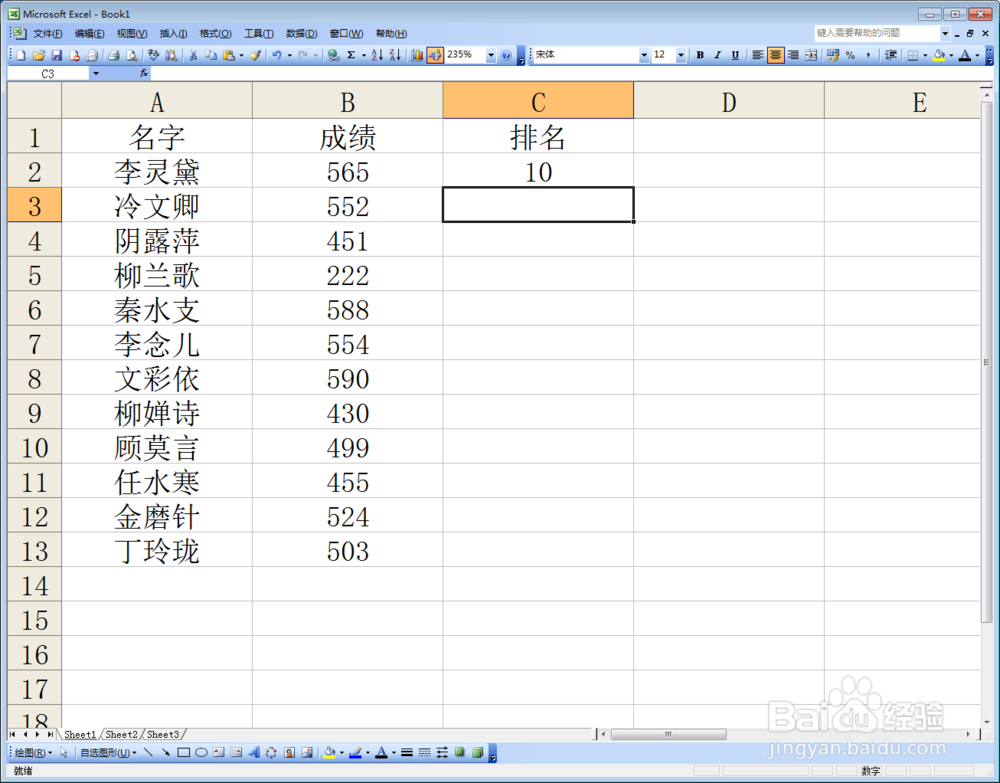Select the Oval shape tool
The image size is (1000, 783).
click(x=201, y=752)
